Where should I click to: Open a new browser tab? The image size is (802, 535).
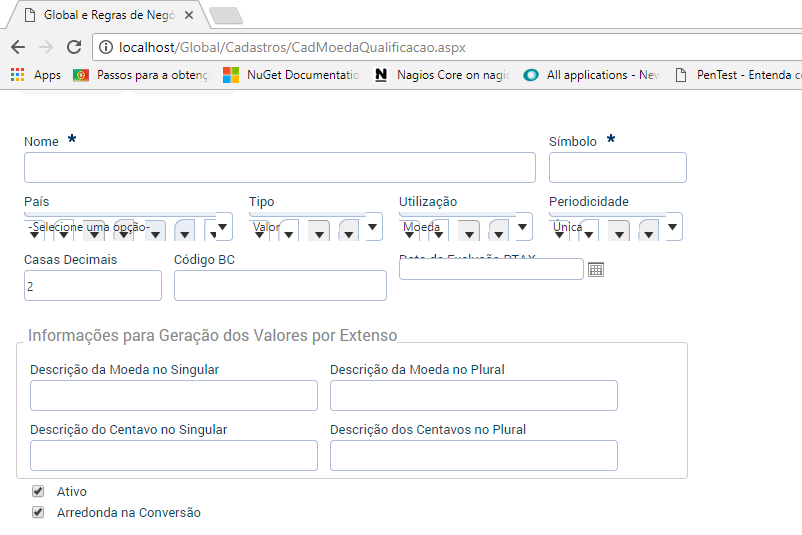226,16
